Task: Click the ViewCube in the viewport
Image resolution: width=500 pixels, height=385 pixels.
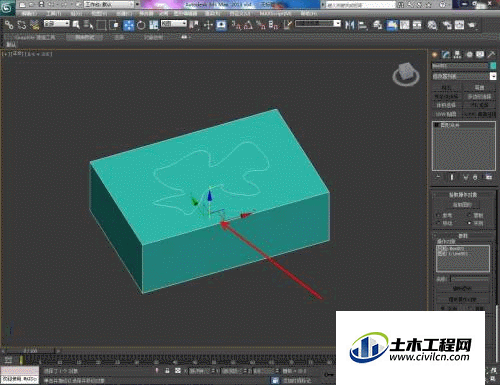Action: coord(406,74)
